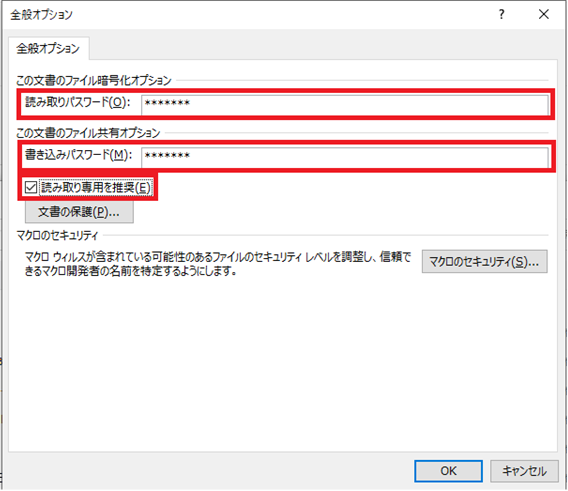Viewport: 568px width, 491px height.
Task: Select the 全般オプション tab
Action: click(x=48, y=48)
